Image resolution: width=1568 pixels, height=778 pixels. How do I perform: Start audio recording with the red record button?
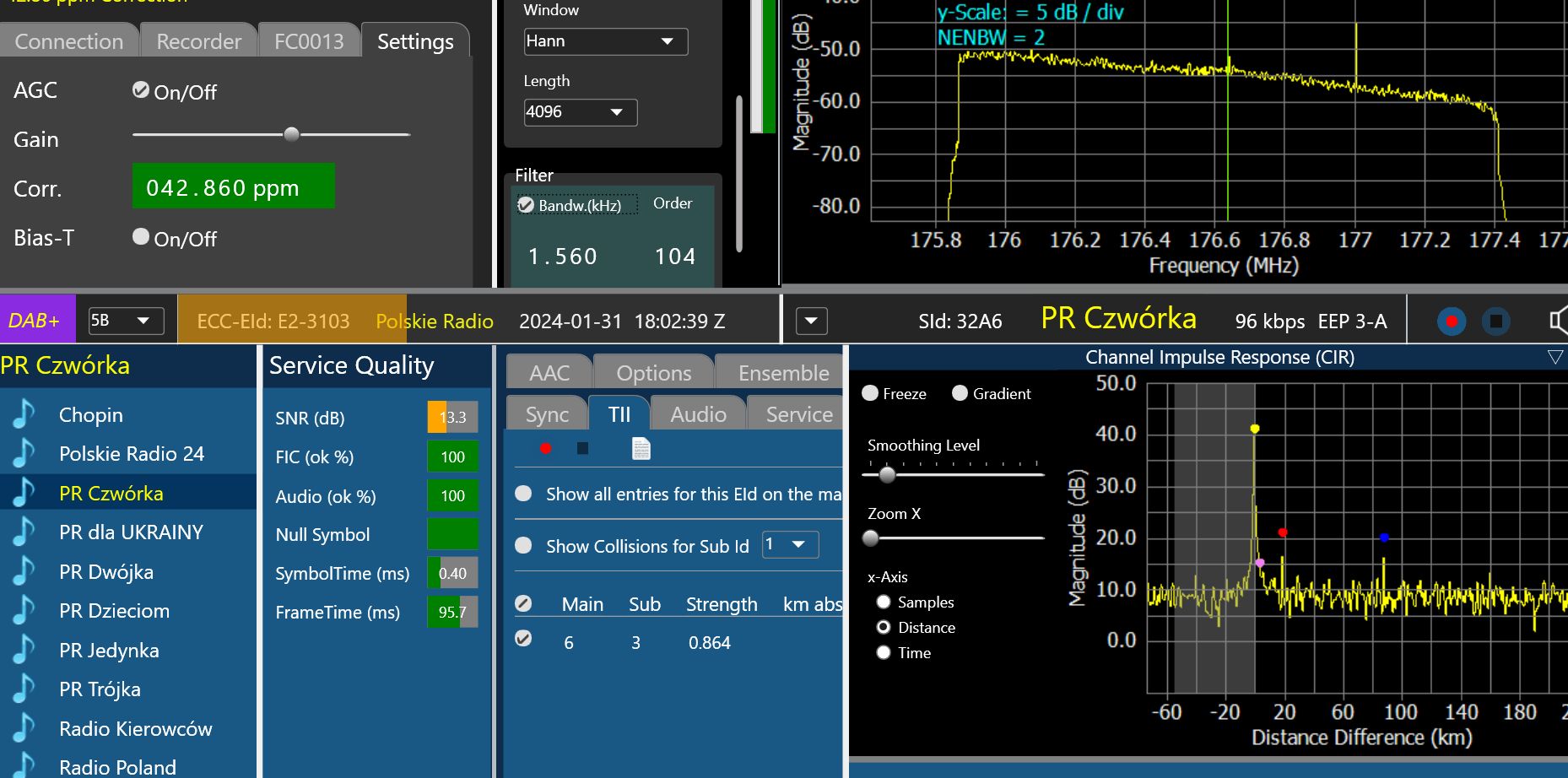point(1452,321)
